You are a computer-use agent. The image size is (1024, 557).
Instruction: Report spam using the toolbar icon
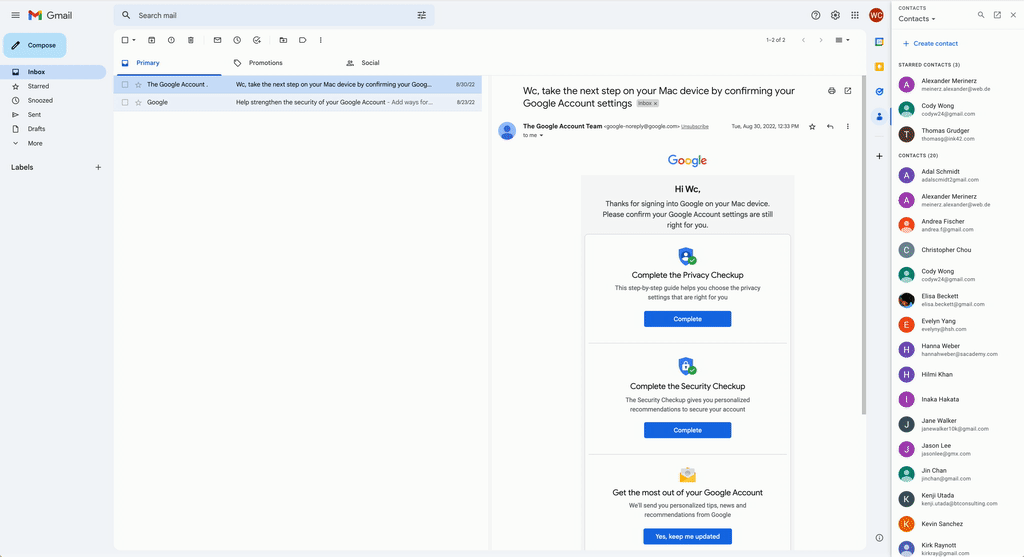point(171,40)
